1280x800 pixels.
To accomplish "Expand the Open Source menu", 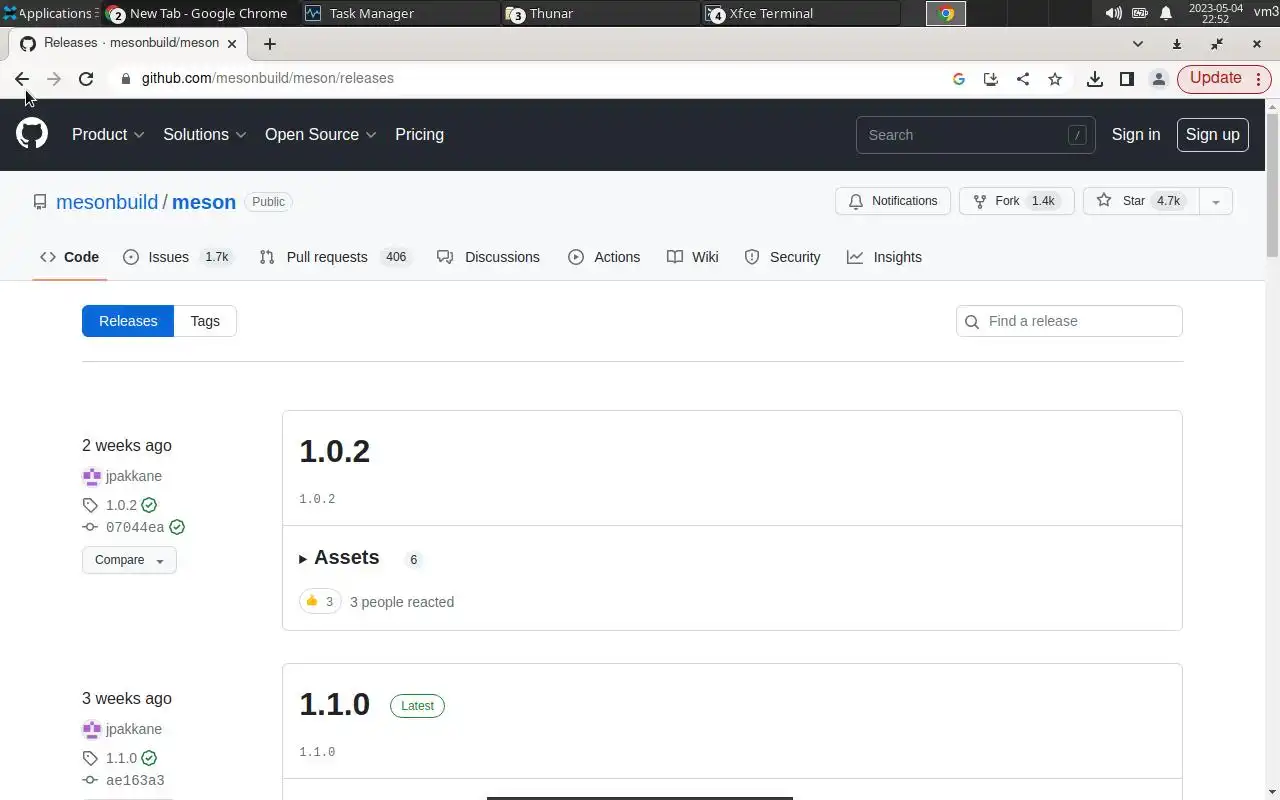I will point(320,134).
